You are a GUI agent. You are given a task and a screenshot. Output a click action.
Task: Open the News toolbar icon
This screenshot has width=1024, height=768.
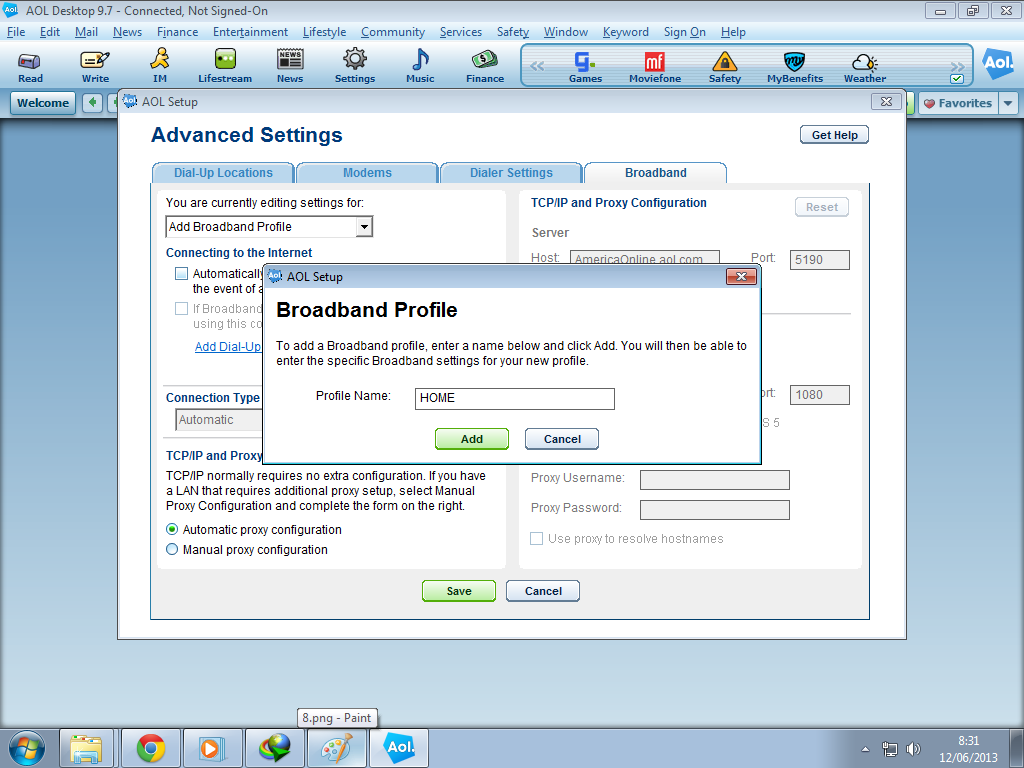click(x=290, y=67)
